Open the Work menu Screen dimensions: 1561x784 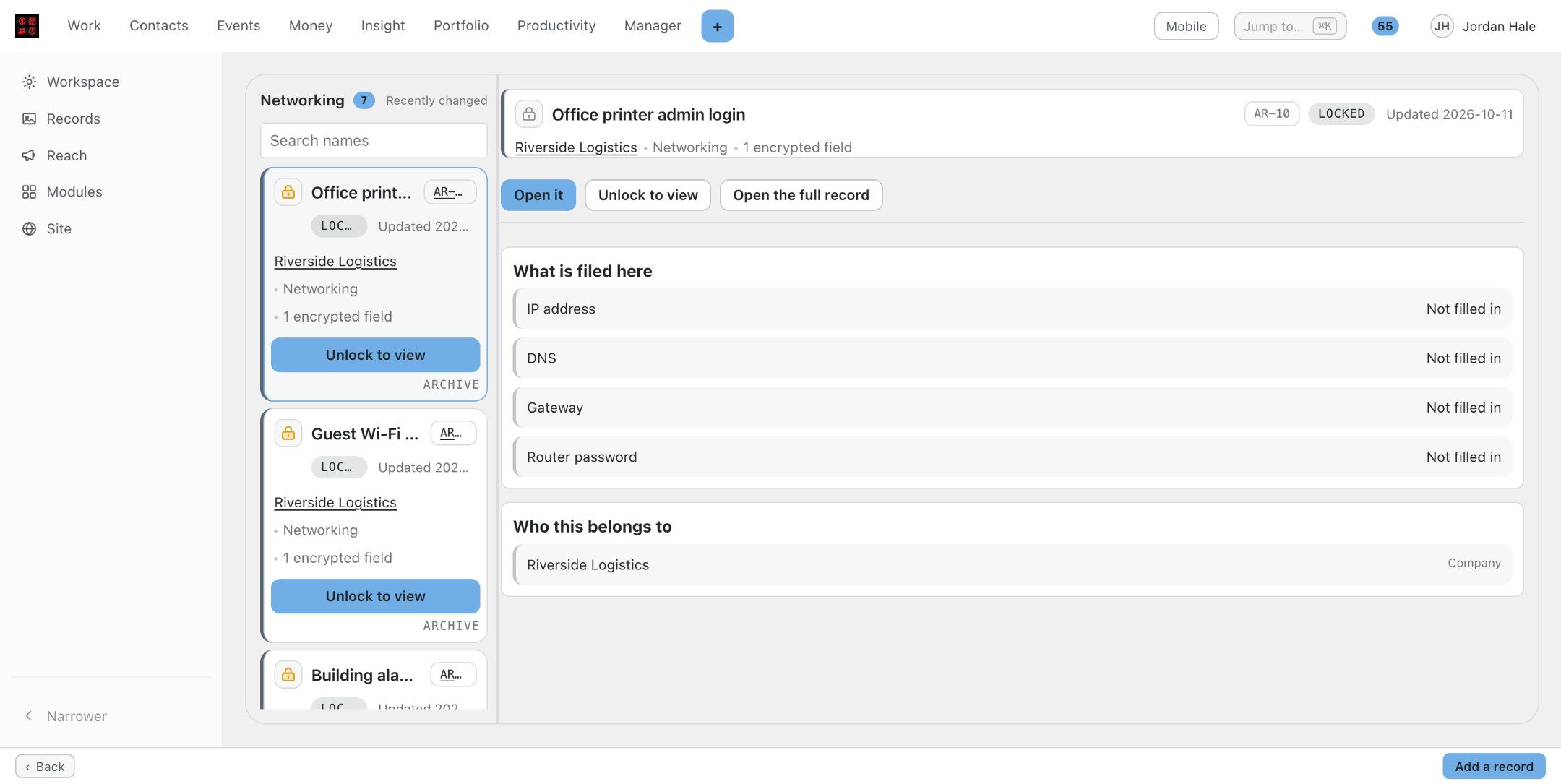pos(84,25)
